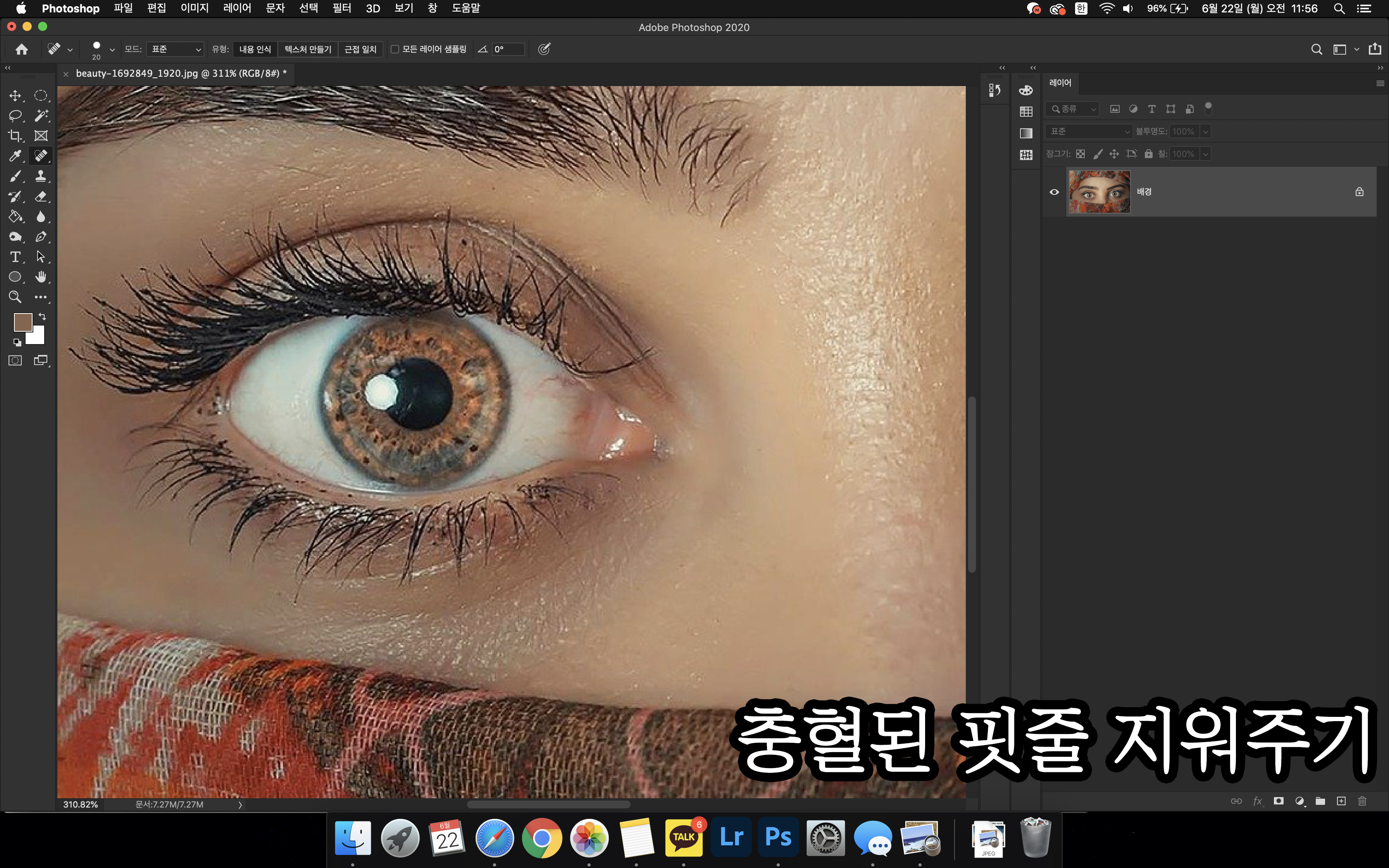Select the Lasso tool
Viewport: 1389px width, 868px height.
15,115
